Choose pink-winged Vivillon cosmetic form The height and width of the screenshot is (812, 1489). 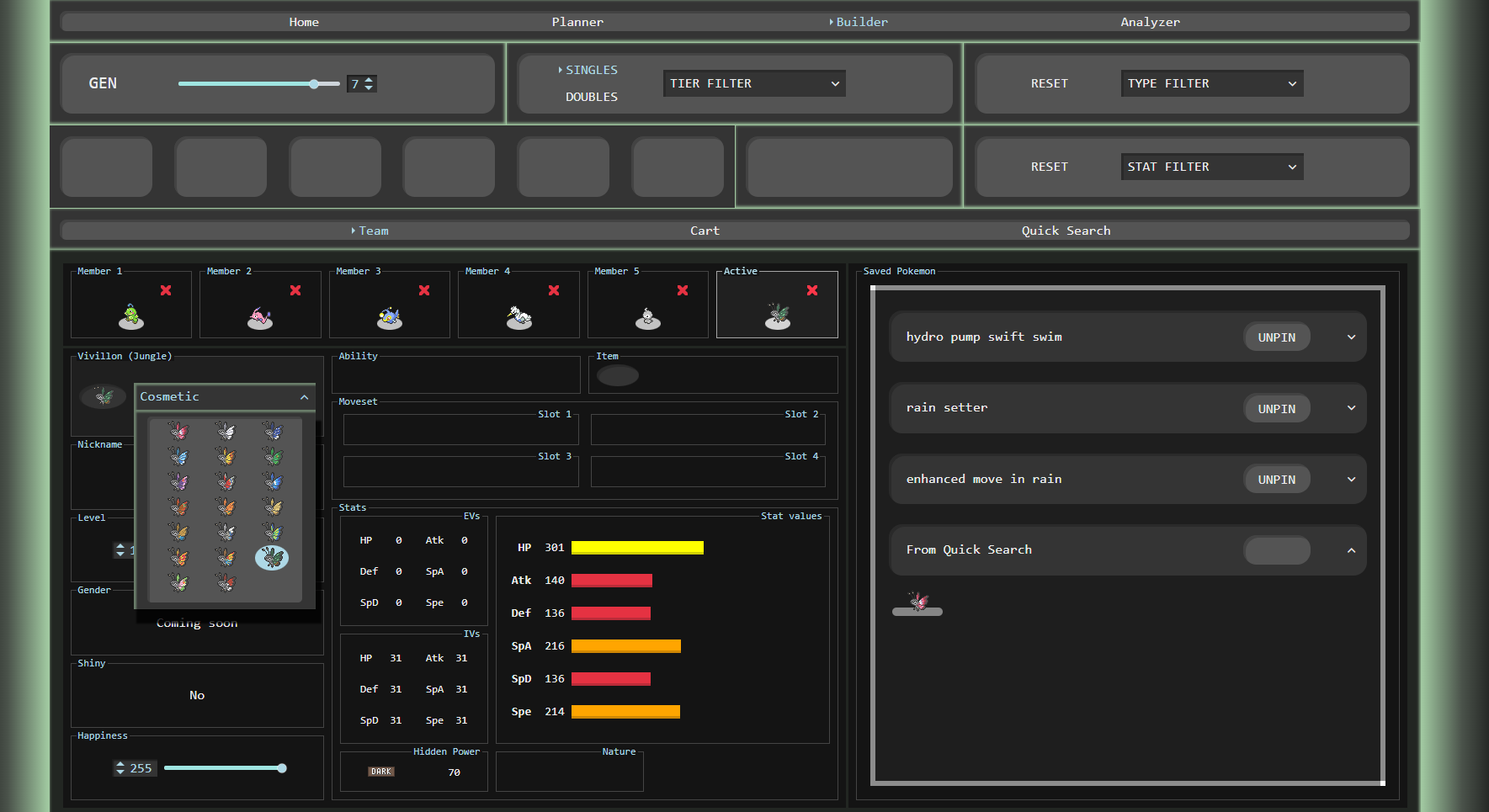tap(178, 431)
